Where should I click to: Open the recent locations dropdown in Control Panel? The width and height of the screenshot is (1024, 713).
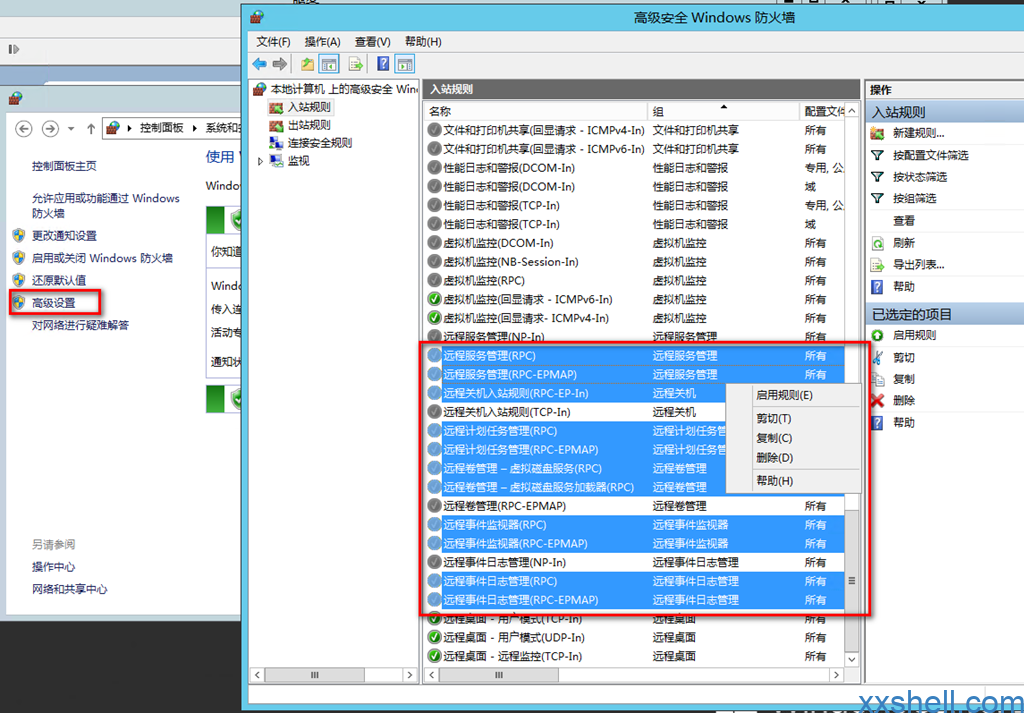tap(71, 129)
